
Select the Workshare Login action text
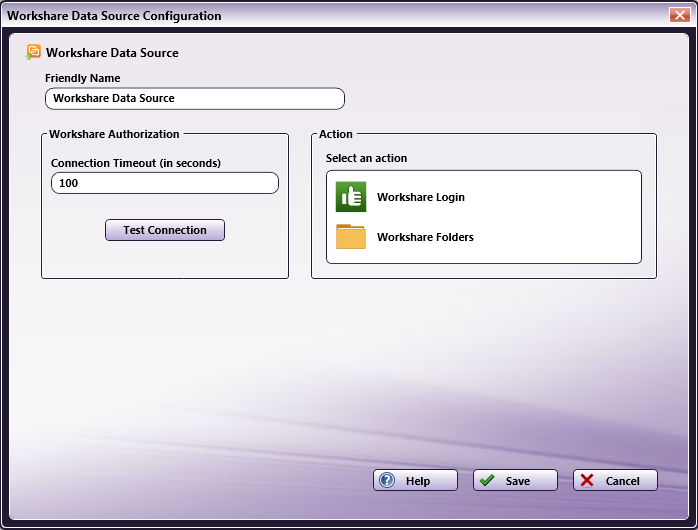421,197
